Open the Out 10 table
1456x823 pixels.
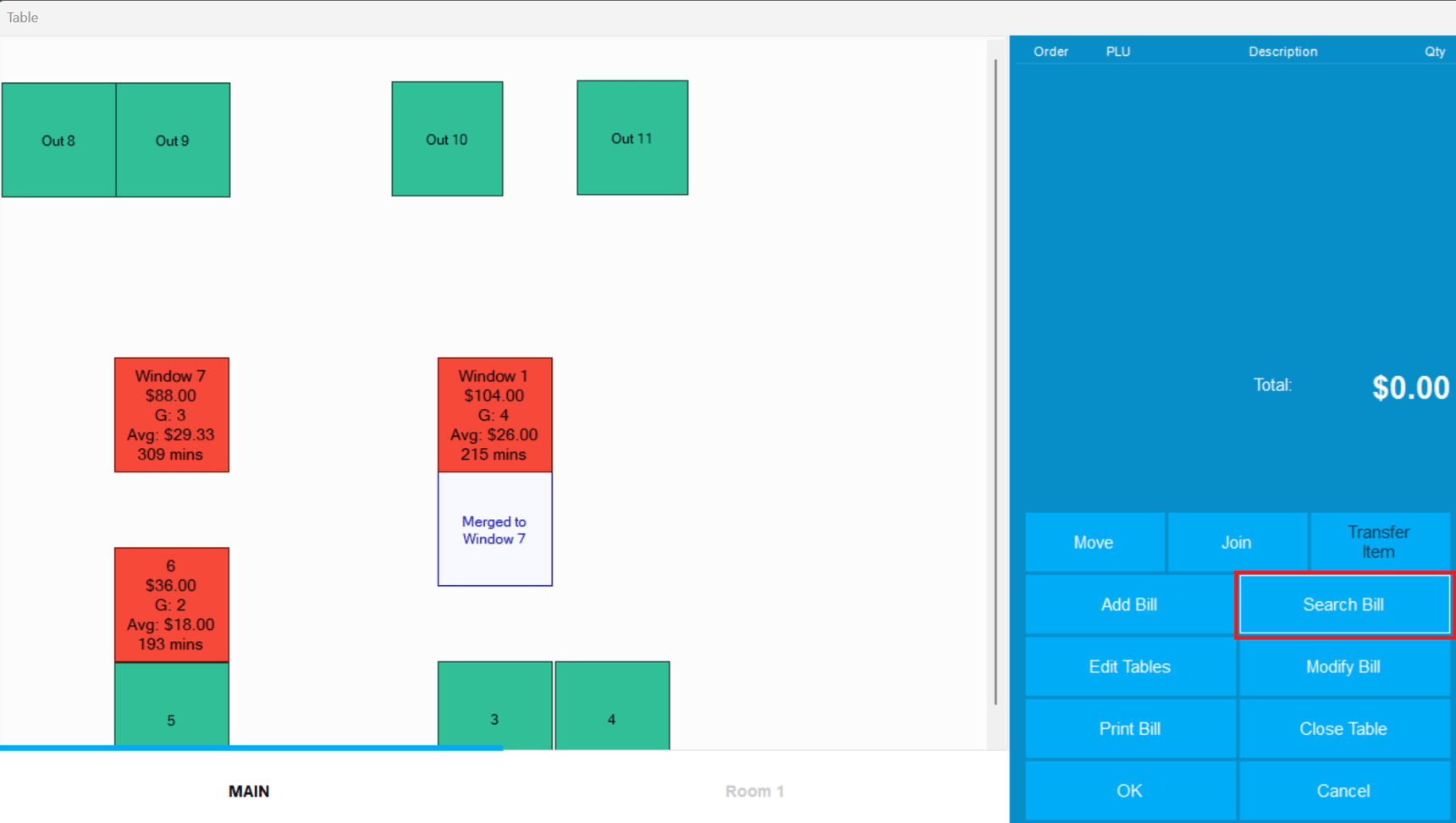tap(447, 139)
